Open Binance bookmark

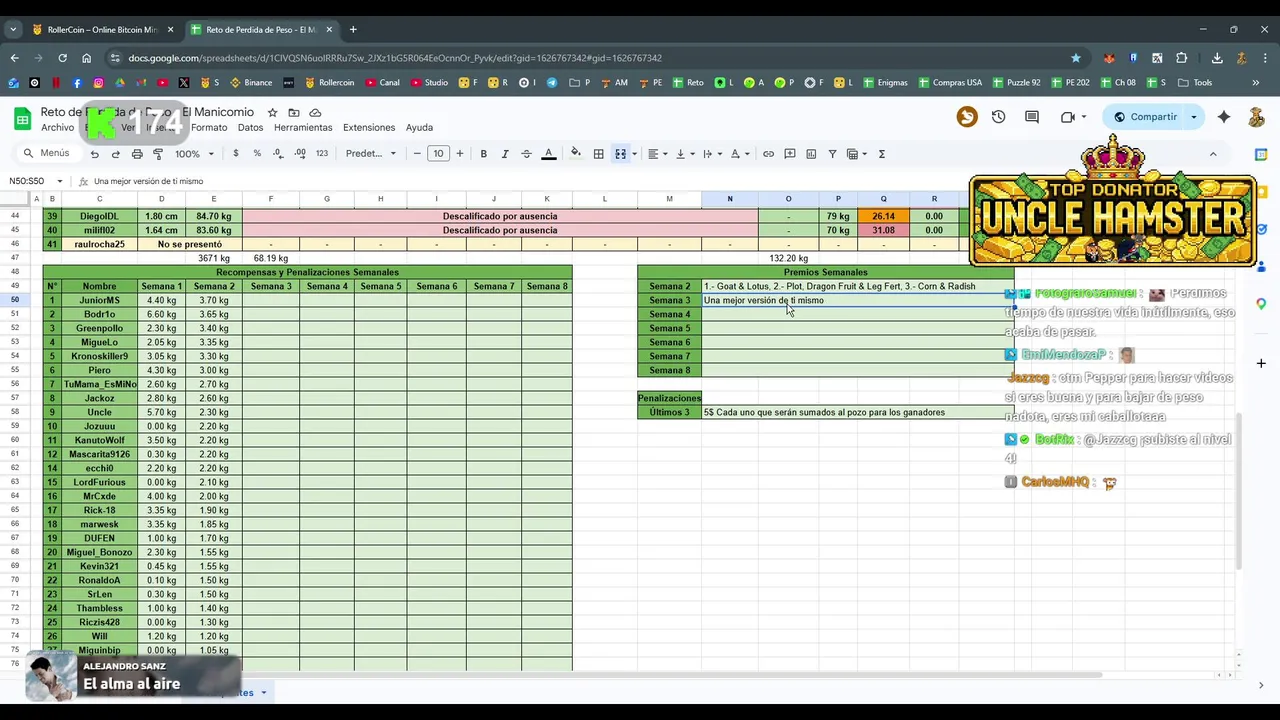[x=251, y=83]
